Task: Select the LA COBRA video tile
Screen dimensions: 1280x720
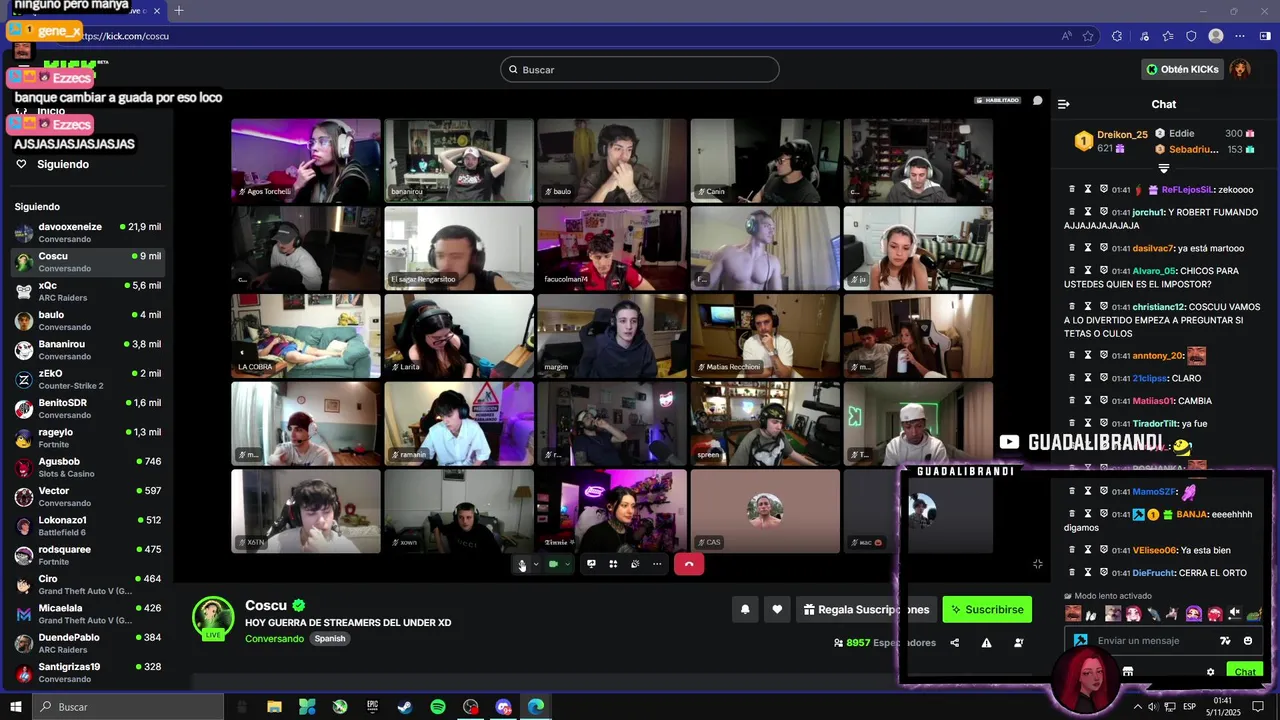Action: coord(306,335)
